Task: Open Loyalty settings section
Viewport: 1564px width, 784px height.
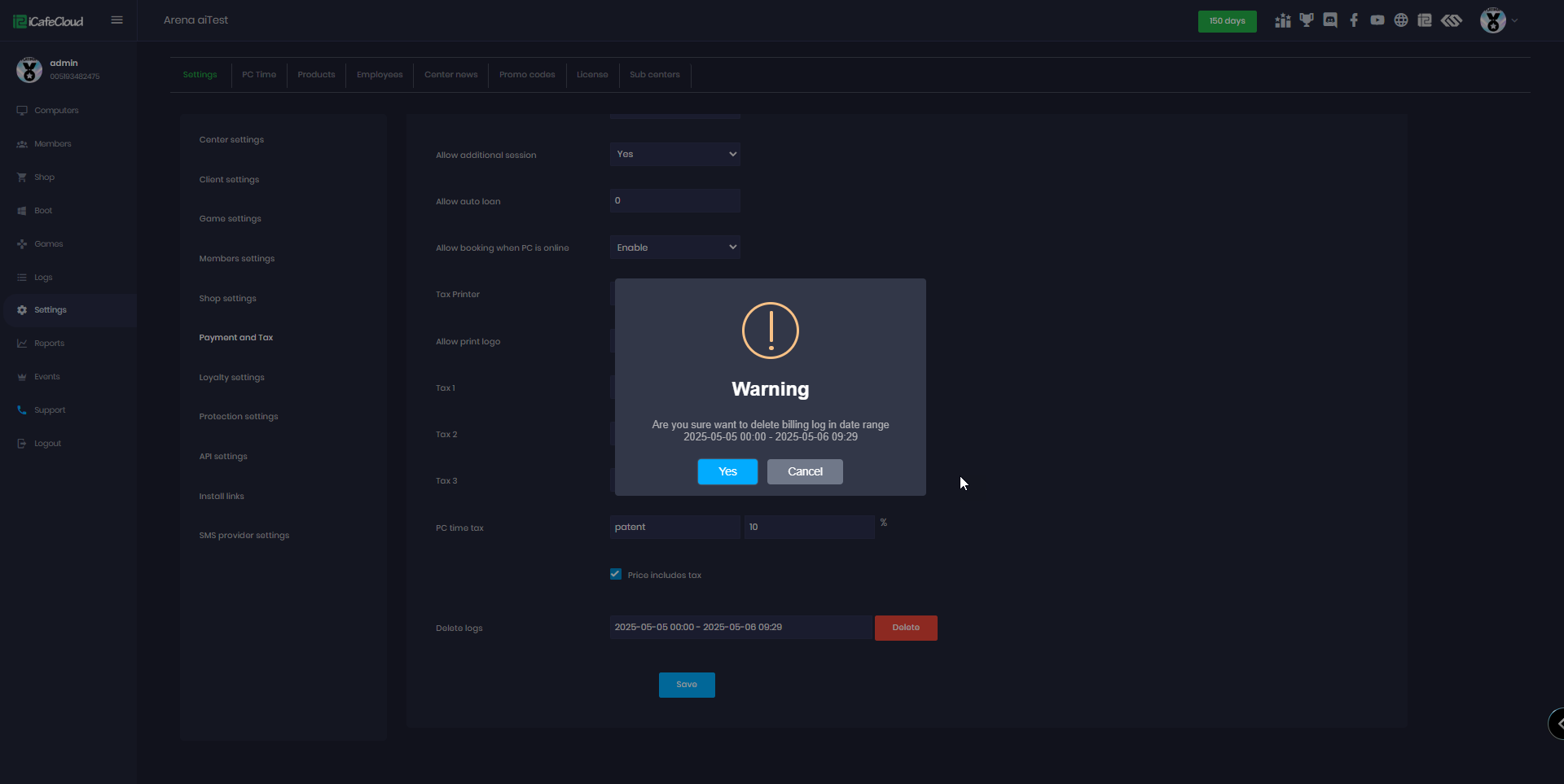Action: (x=232, y=378)
